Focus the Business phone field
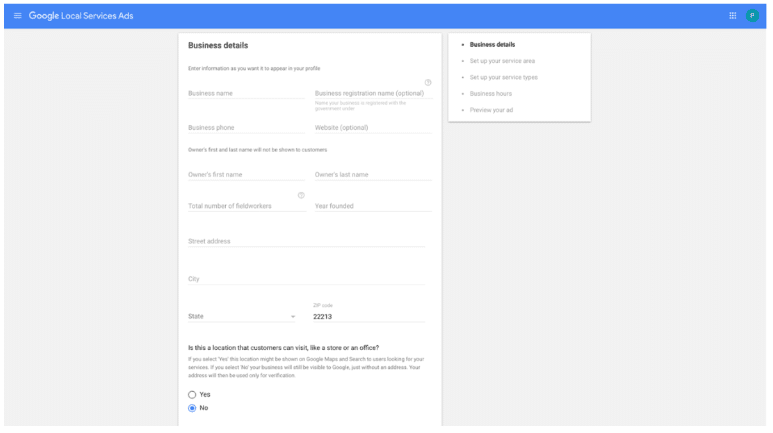773x433 pixels. tap(246, 127)
